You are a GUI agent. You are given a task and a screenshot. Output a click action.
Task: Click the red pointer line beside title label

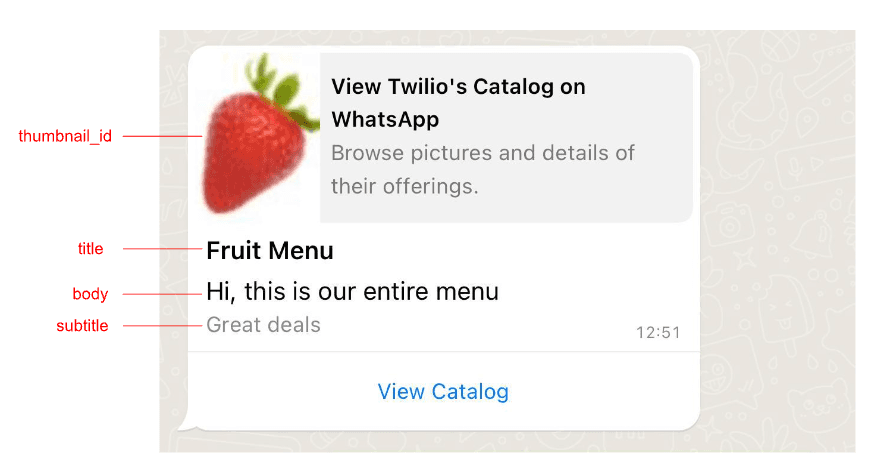coord(164,249)
